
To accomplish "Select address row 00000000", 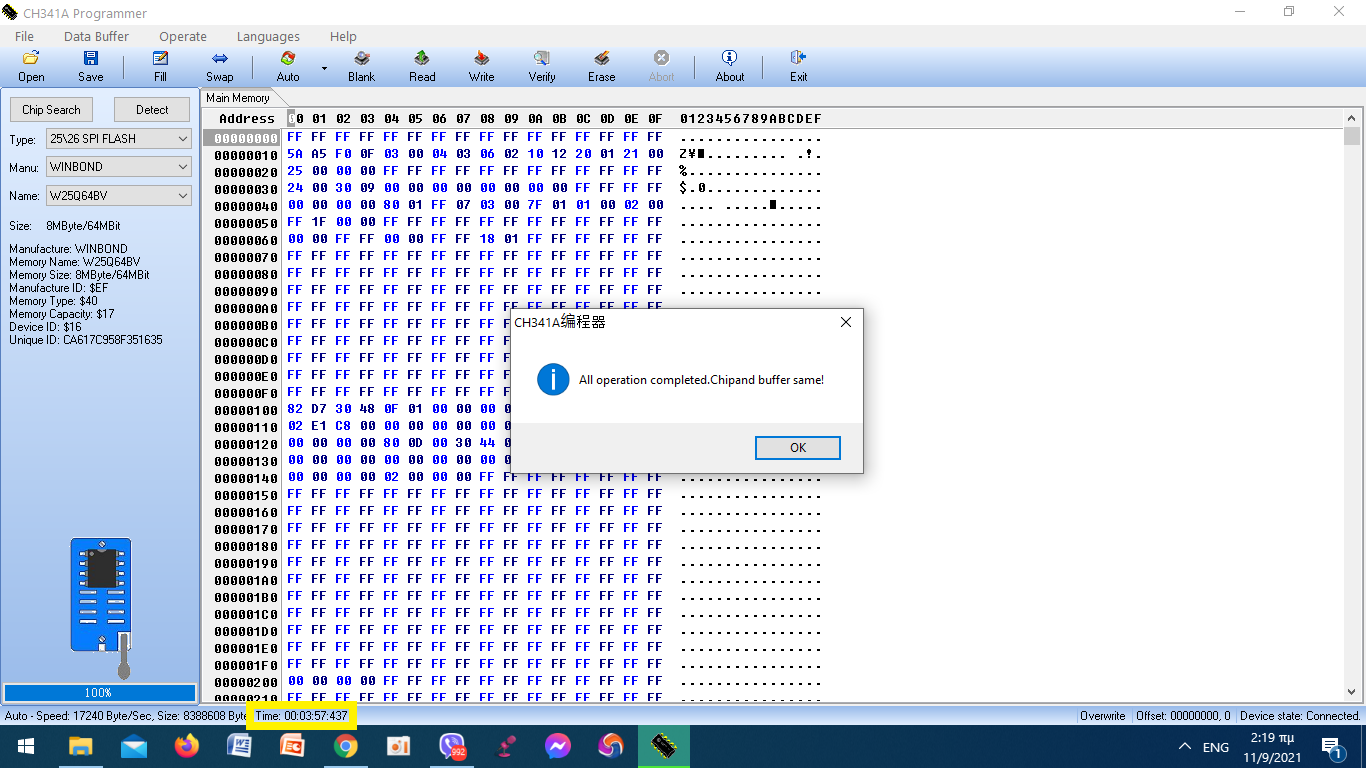I will pyautogui.click(x=247, y=137).
